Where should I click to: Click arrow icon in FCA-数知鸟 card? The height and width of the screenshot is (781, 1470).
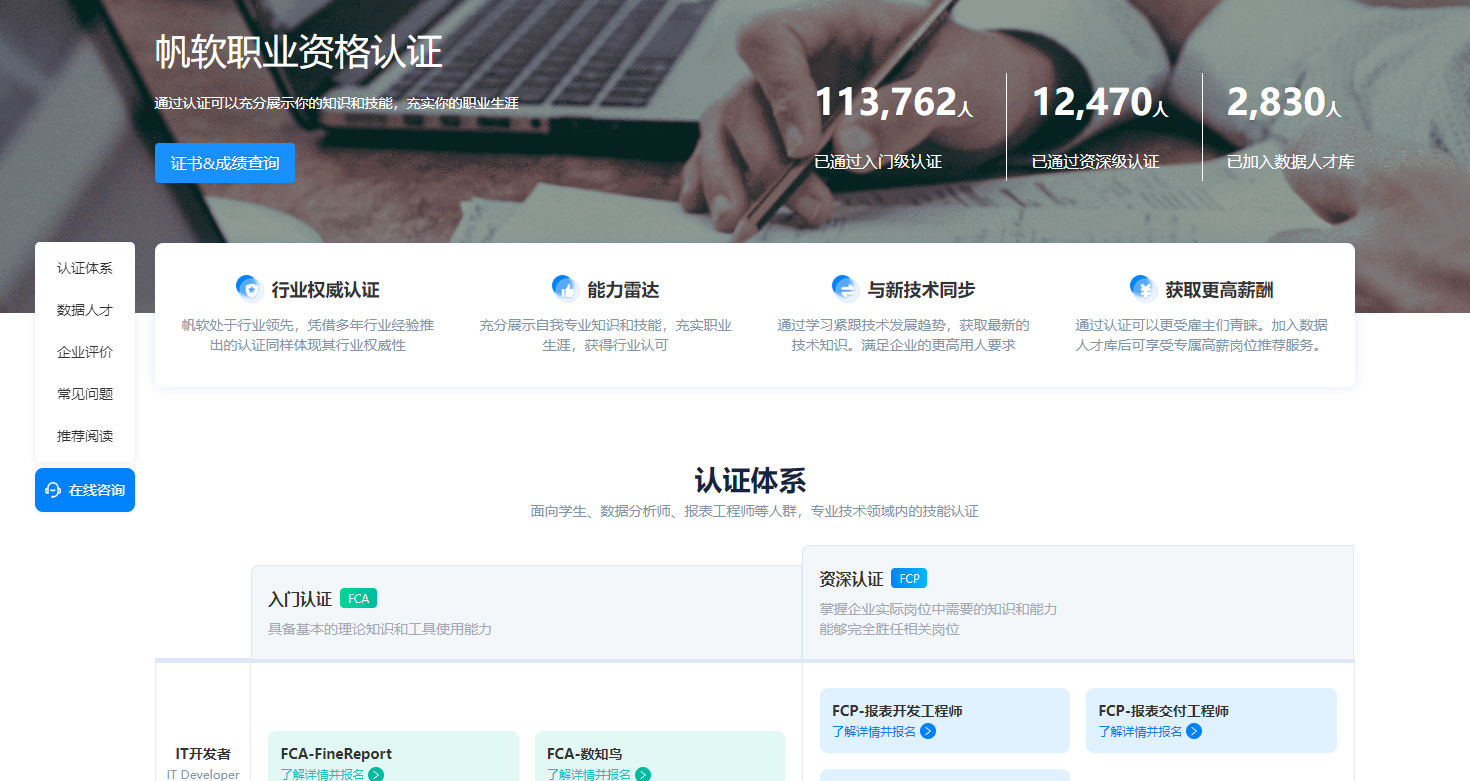[643, 774]
